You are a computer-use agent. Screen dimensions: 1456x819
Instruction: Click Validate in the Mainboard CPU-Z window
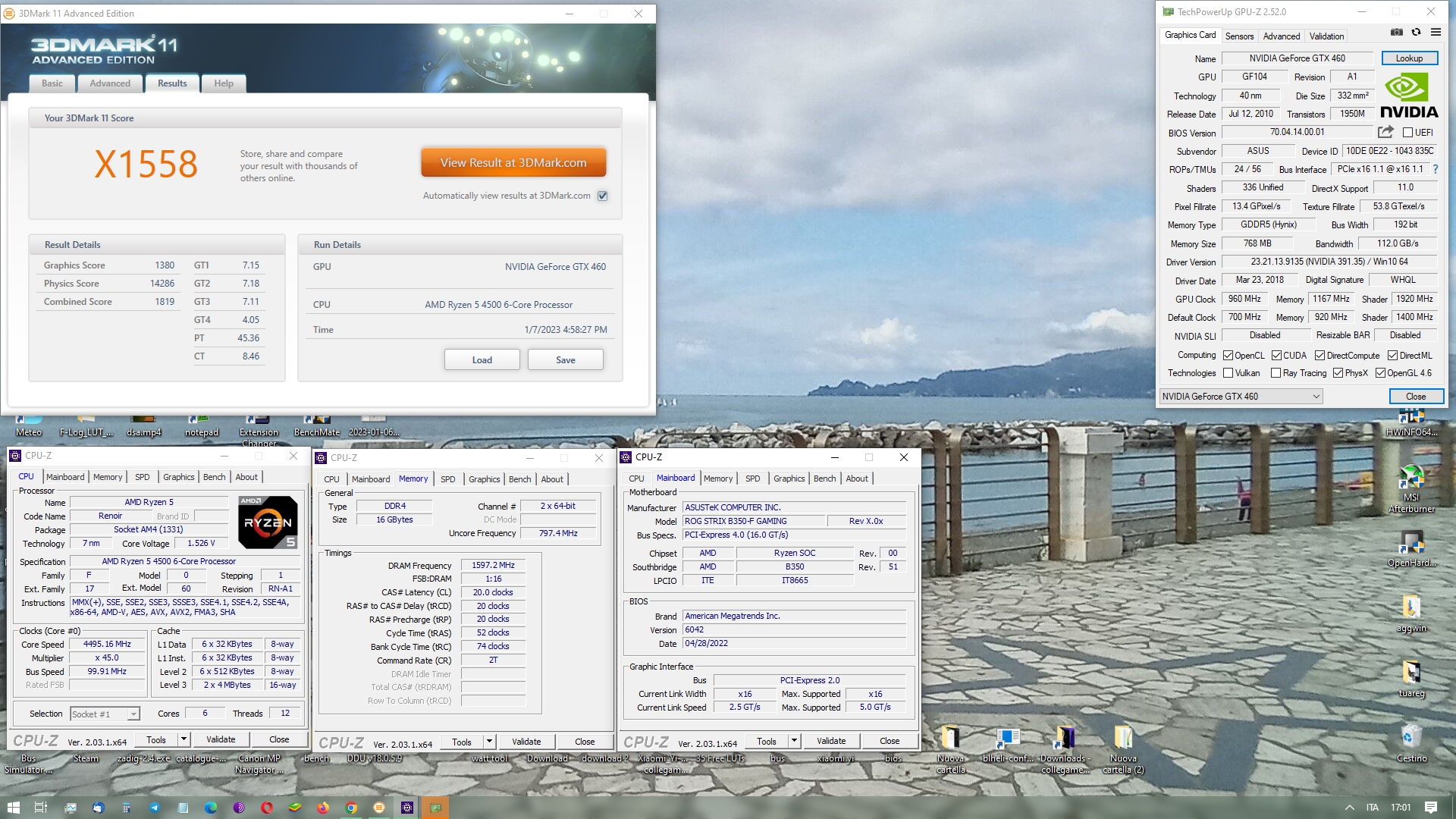(x=831, y=741)
